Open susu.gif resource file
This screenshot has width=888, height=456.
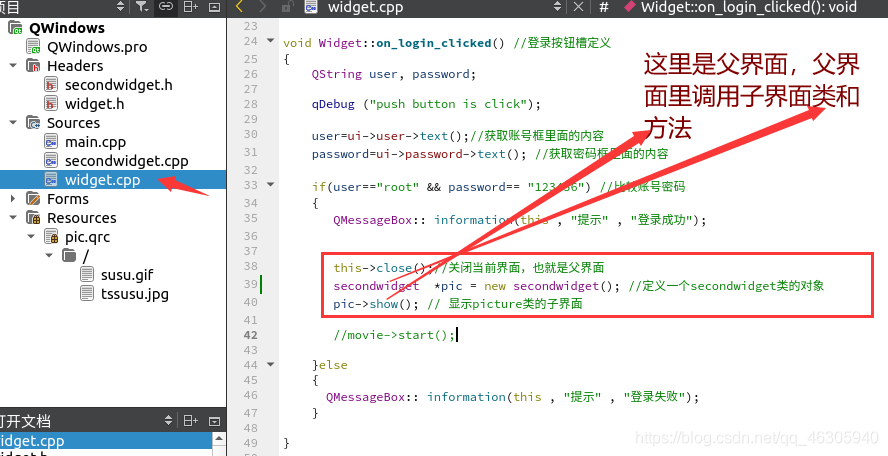click(127, 275)
